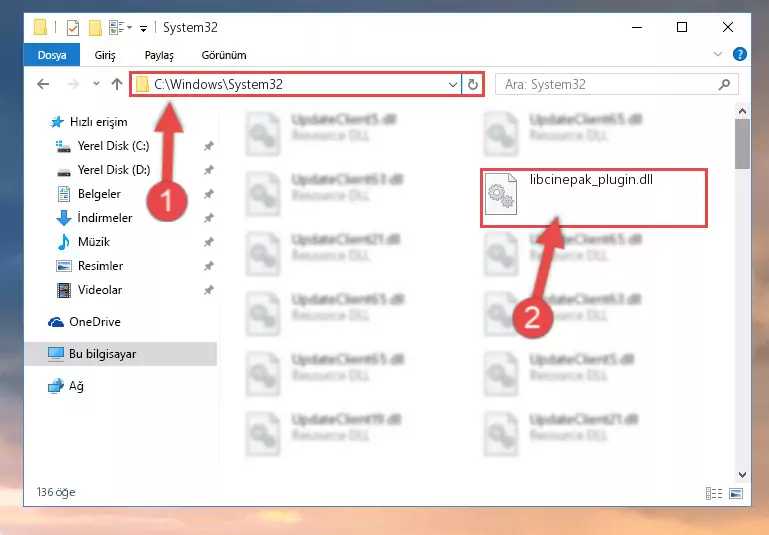Select Hızlı erişim in navigation pane
Viewport: 769px width, 535px height.
click(99, 122)
